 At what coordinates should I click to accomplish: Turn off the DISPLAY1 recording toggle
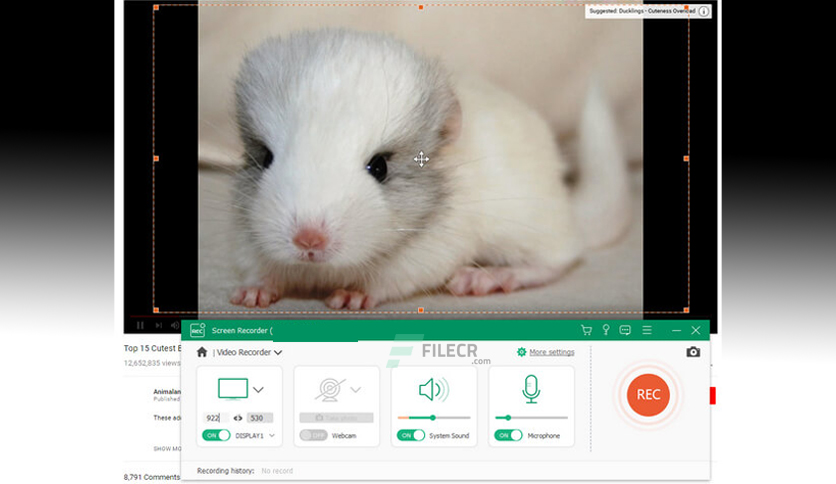(x=216, y=435)
